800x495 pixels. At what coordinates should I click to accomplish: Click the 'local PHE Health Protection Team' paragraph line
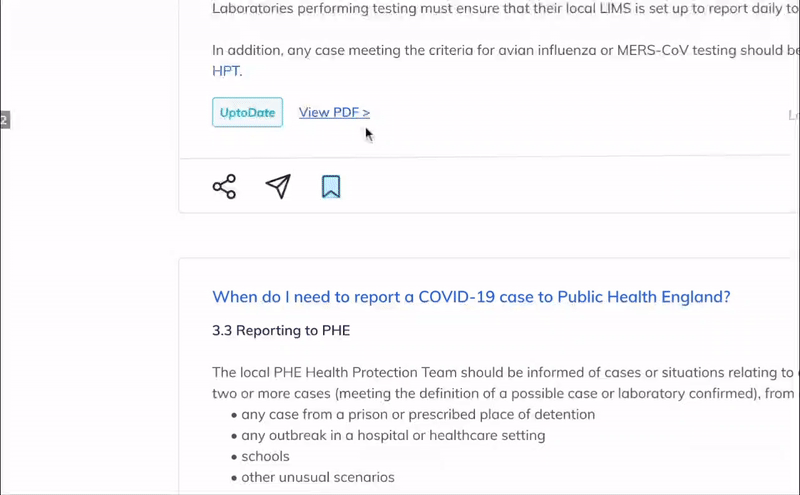506,373
